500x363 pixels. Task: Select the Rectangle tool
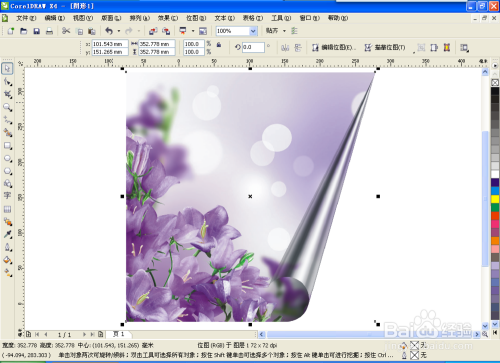7,146
